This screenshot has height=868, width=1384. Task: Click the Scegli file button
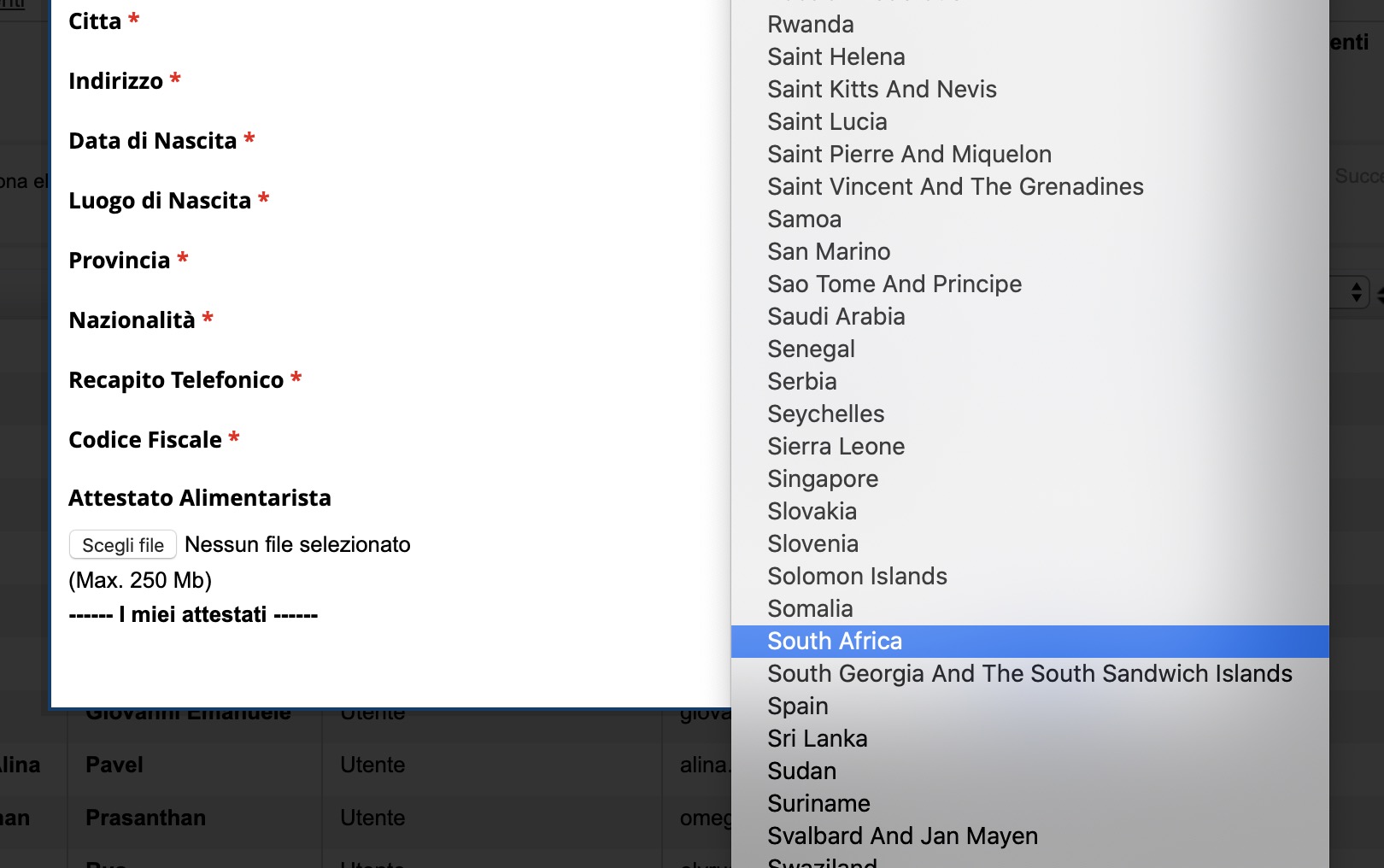(x=123, y=545)
